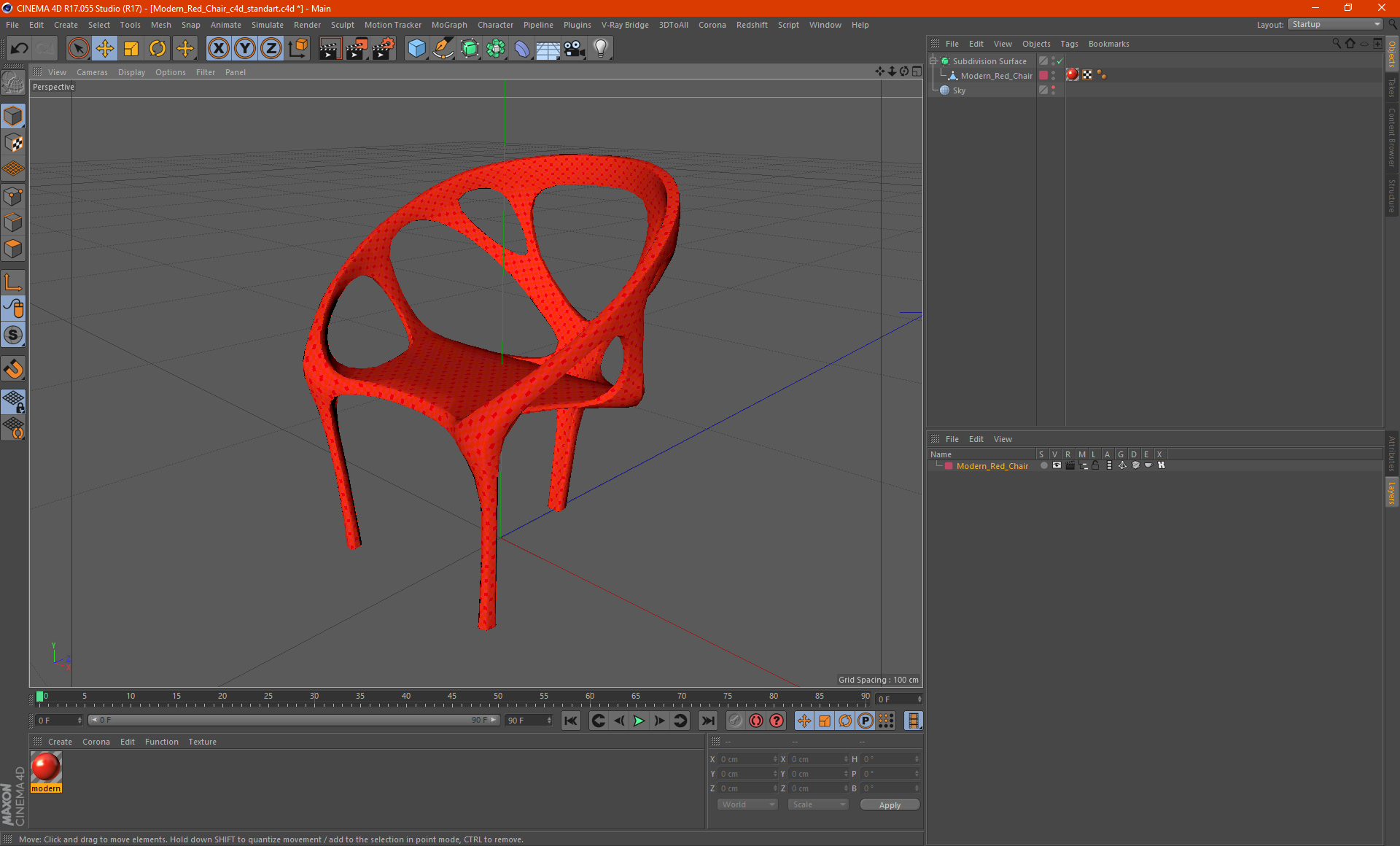Toggle Subdivision Surface green enable checkmark

[1059, 61]
